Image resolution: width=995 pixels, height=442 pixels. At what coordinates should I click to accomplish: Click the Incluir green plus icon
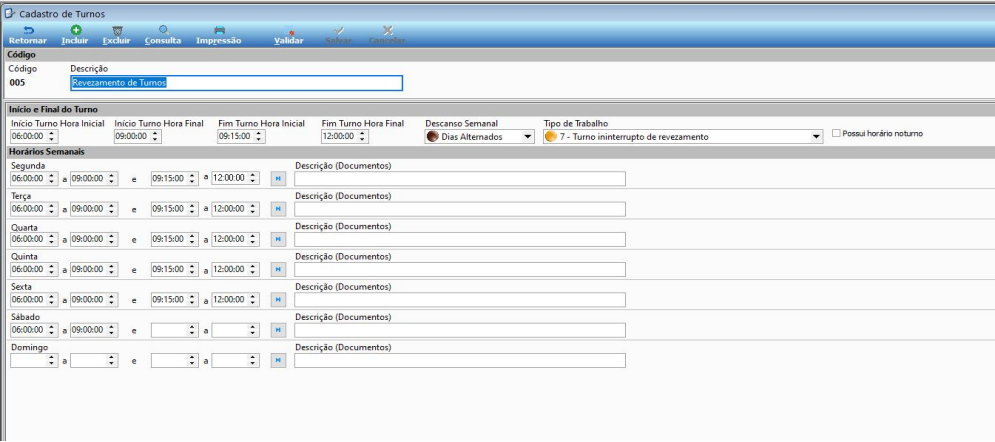coord(76,30)
